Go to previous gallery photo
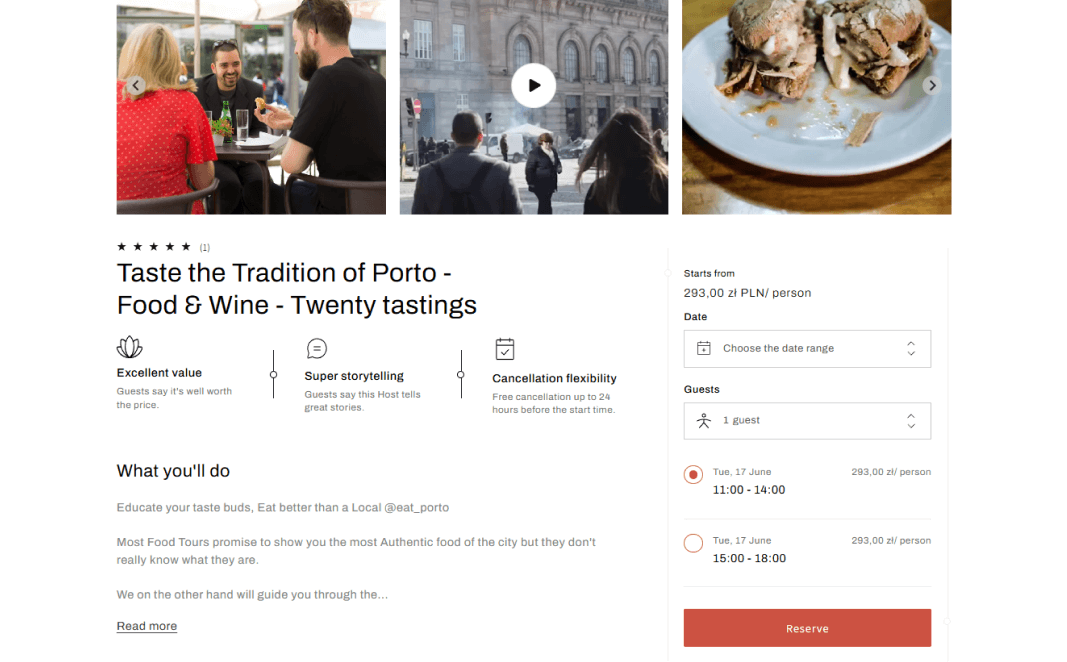 click(136, 86)
